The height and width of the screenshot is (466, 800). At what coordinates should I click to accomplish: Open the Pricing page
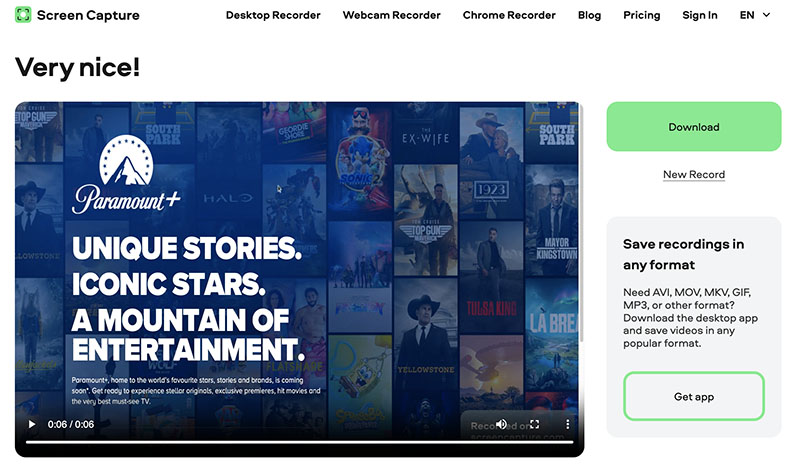(641, 15)
